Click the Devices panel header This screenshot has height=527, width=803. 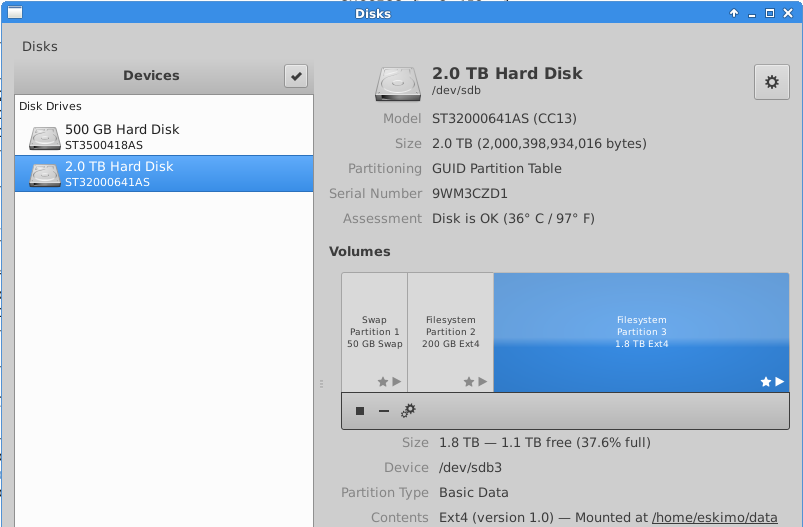tap(151, 76)
